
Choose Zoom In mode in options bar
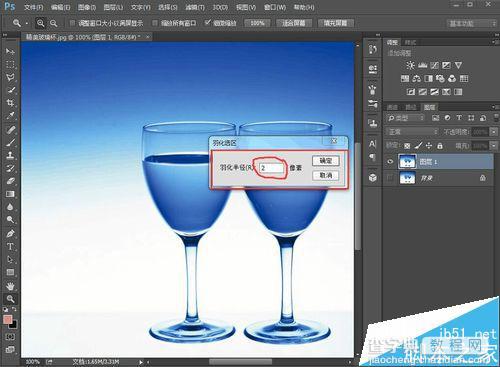[40, 23]
